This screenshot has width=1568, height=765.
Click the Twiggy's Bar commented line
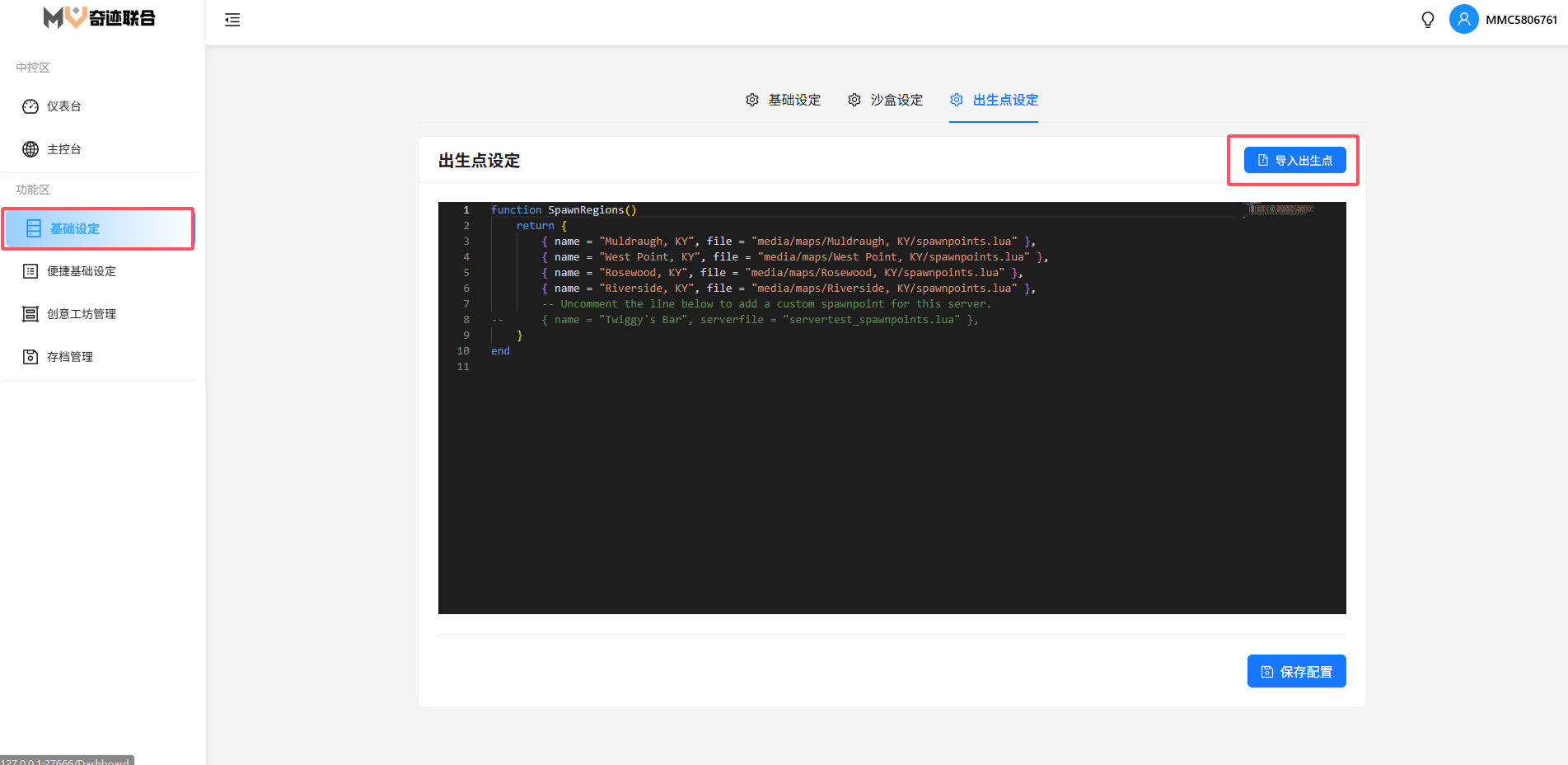[758, 320]
